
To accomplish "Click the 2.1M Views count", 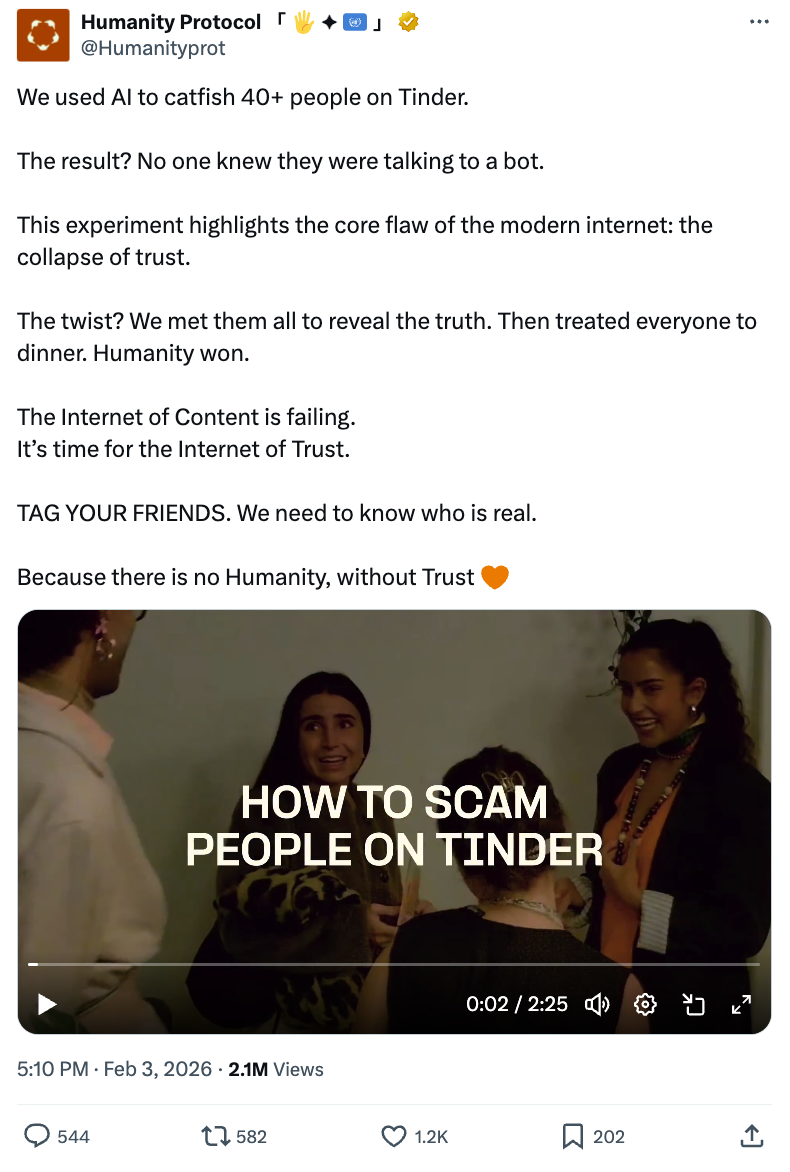I will point(276,1069).
